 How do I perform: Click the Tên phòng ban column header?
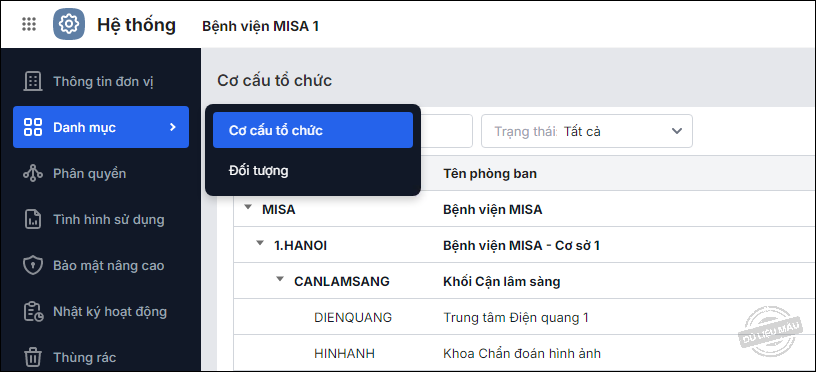pos(490,173)
